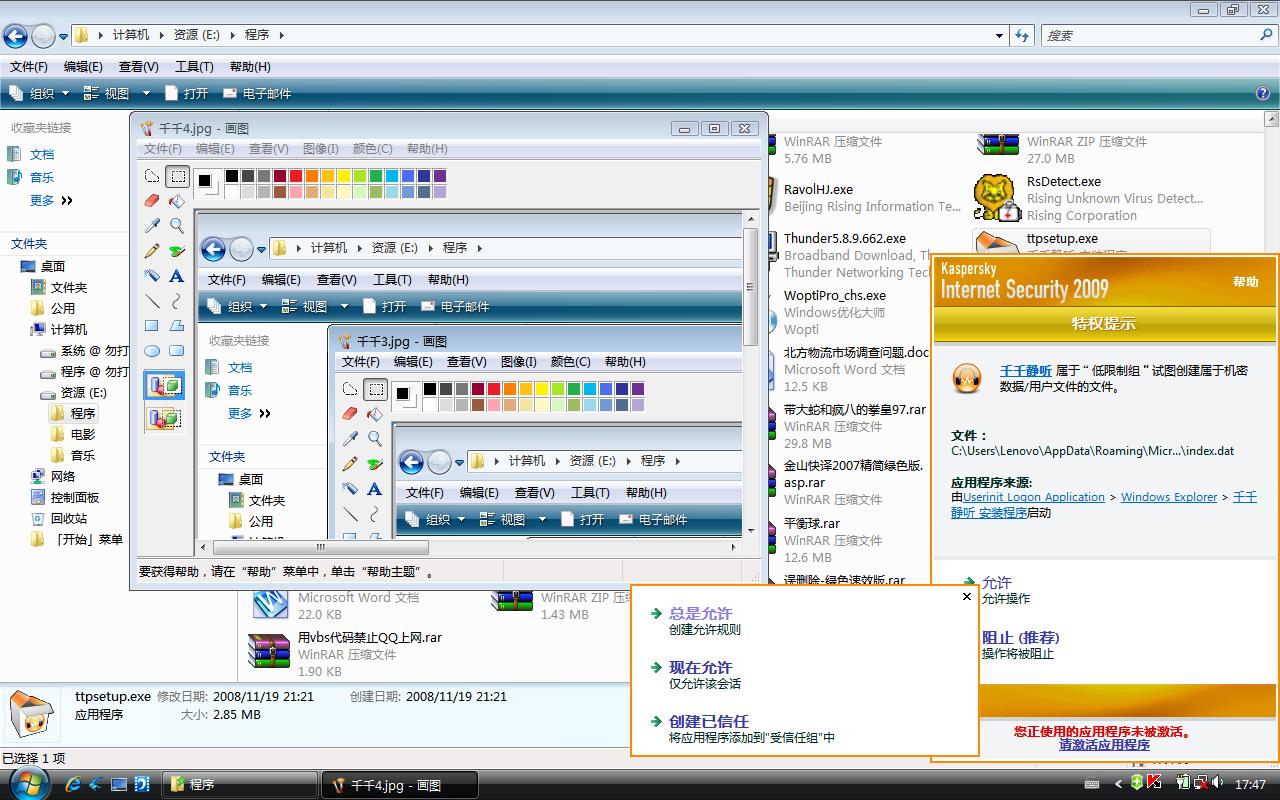Image resolution: width=1280 pixels, height=800 pixels.
Task: Toggle the rectangular Select tool in 千千4.jpg Paint
Action: [x=177, y=177]
